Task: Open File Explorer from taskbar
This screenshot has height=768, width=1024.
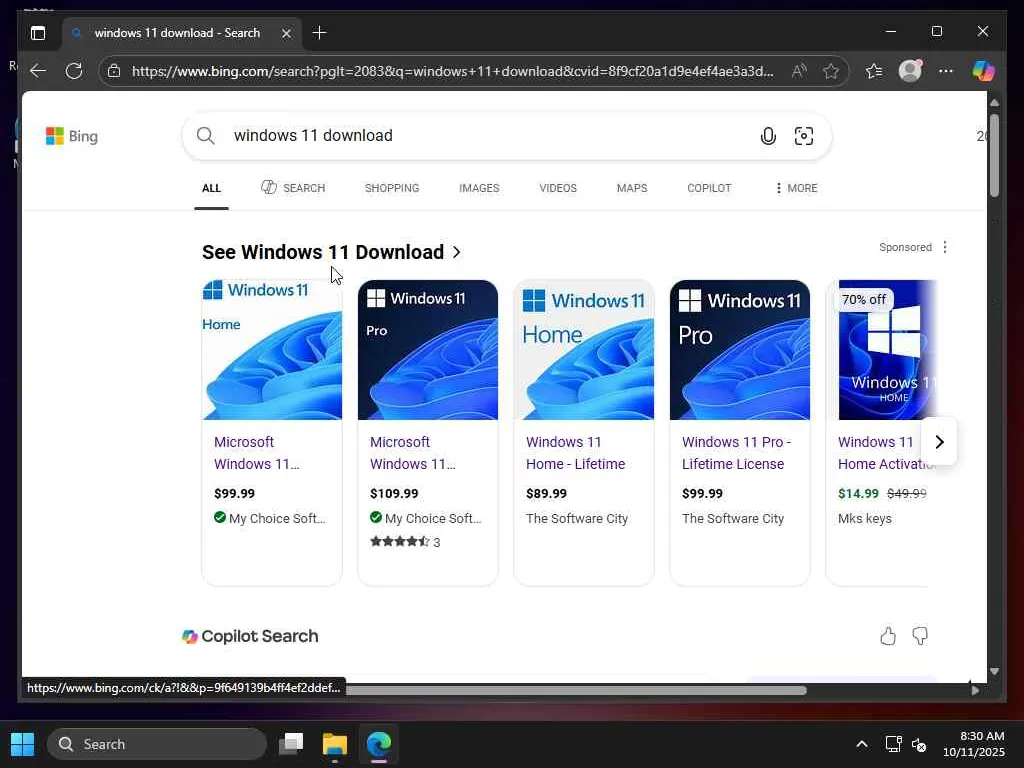Action: pos(335,744)
